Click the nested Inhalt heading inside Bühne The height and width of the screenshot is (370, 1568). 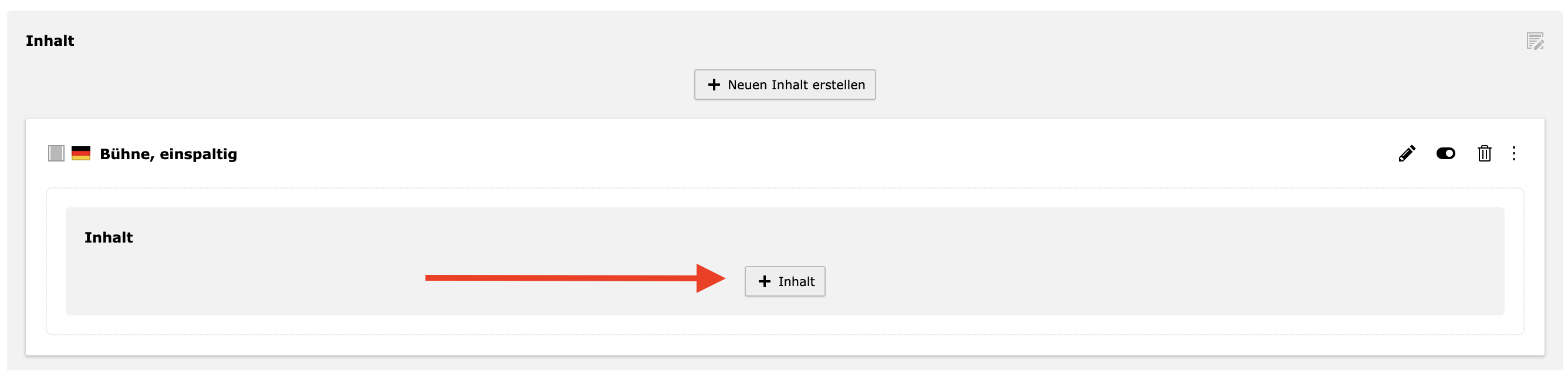109,237
